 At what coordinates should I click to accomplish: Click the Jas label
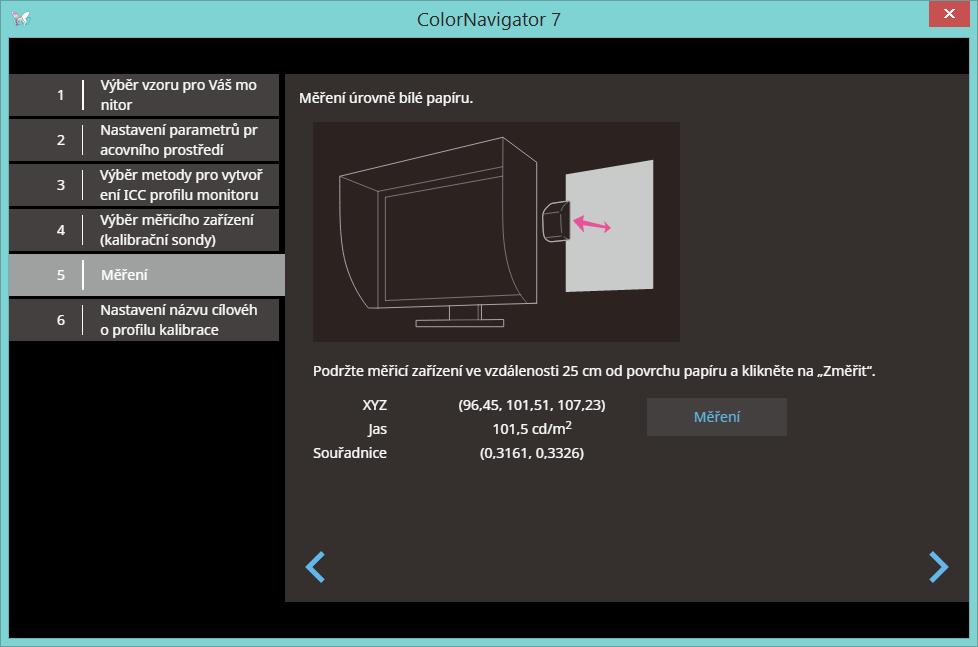click(x=377, y=429)
